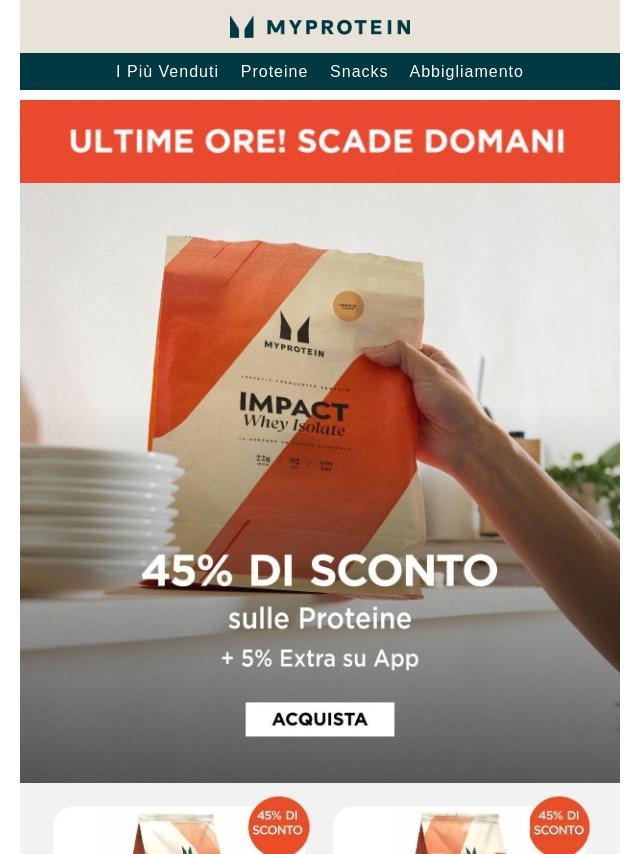The image size is (640, 854).
Task: Open the MYPROTEIN wordmark link
Action: (x=338, y=27)
